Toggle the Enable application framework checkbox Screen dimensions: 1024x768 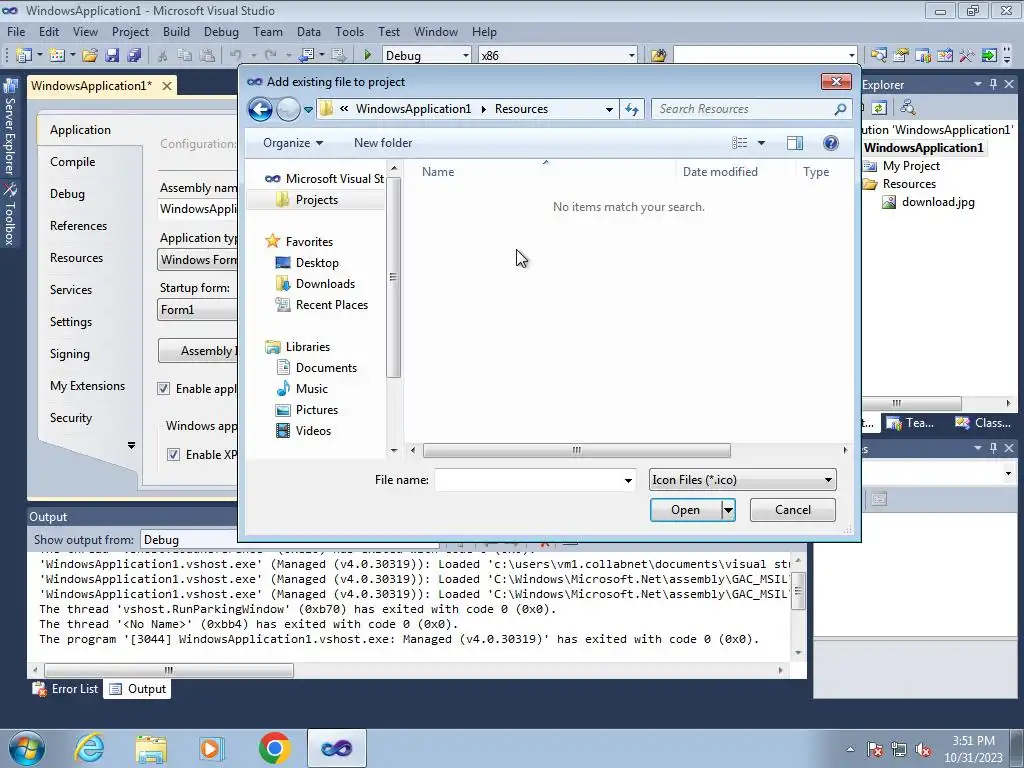[x=163, y=389]
